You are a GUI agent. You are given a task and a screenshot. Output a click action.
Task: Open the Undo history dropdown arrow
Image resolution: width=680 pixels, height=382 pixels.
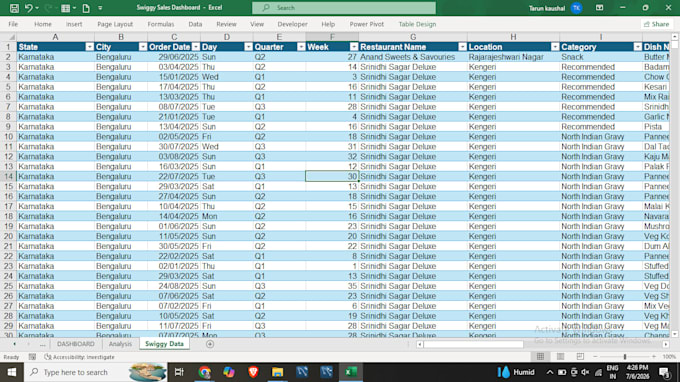coord(37,8)
